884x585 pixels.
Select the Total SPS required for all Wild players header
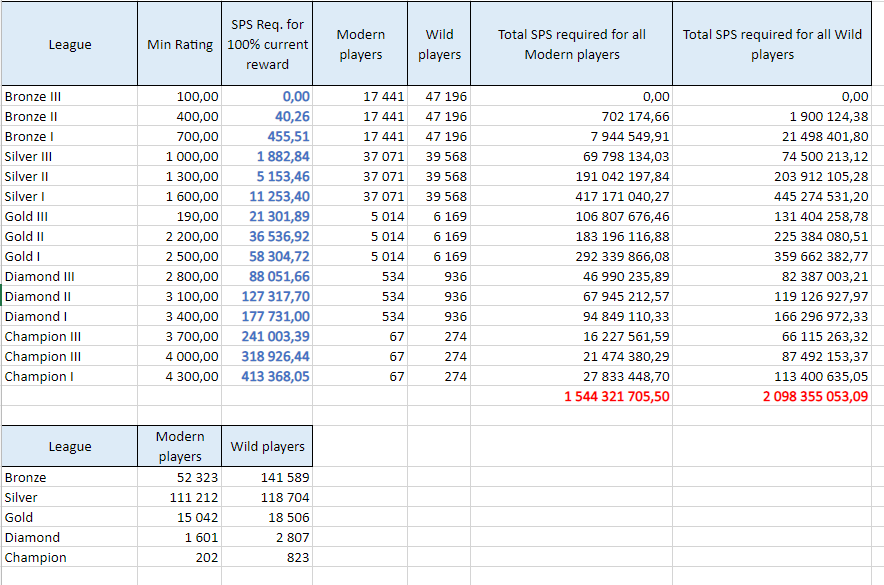click(772, 44)
